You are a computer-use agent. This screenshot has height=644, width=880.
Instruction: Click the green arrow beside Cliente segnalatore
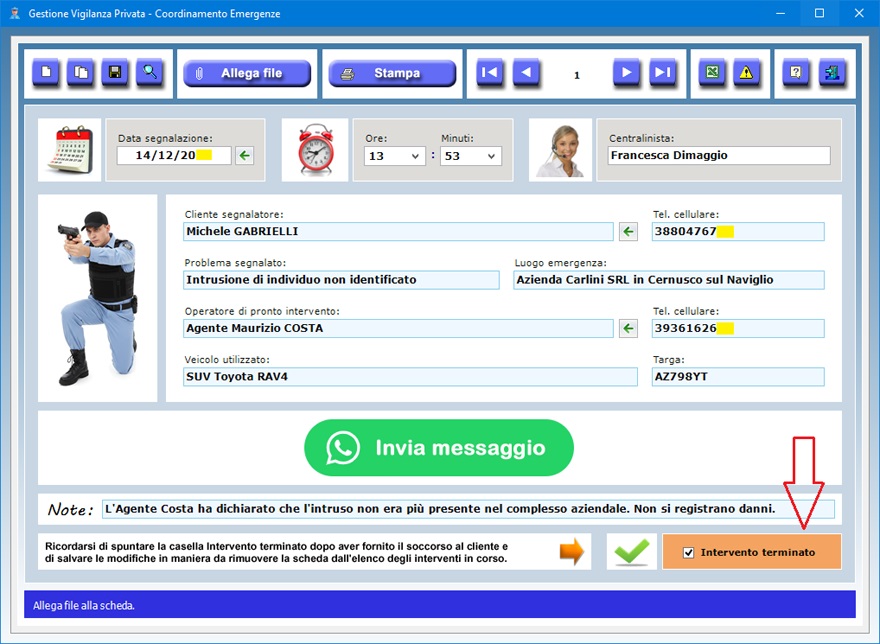[628, 232]
